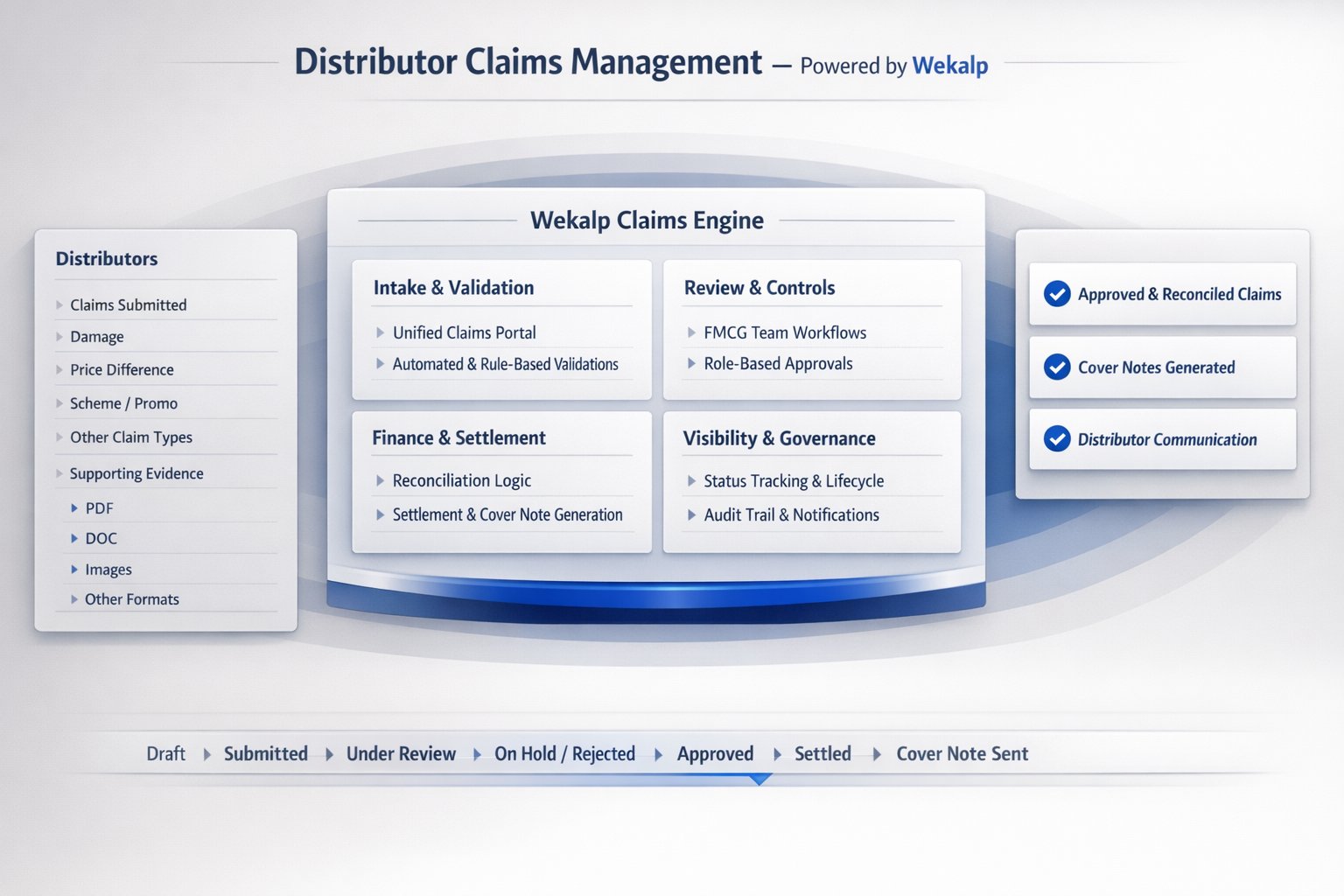Viewport: 1344px width, 896px height.
Task: Expand the Claims Submitted arrow
Action: (59, 304)
